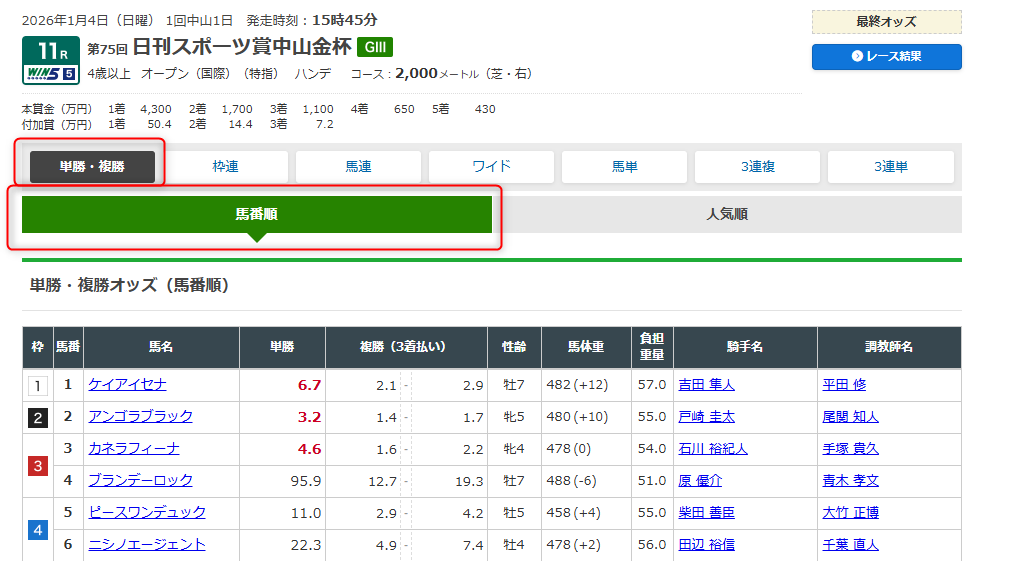
Task: Open the 馬連 odds tab
Action: 358,167
